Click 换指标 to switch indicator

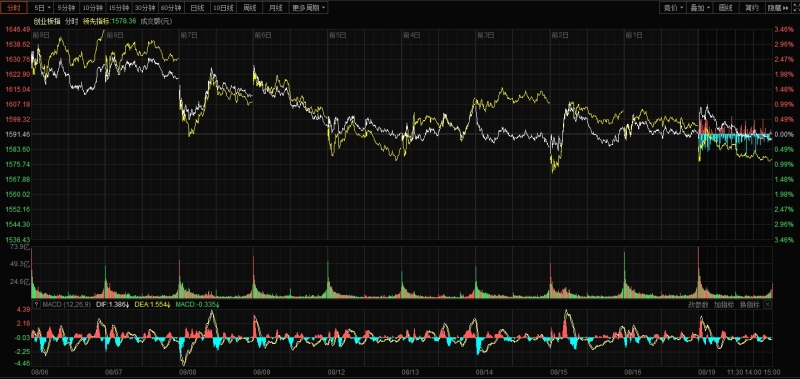pos(750,305)
